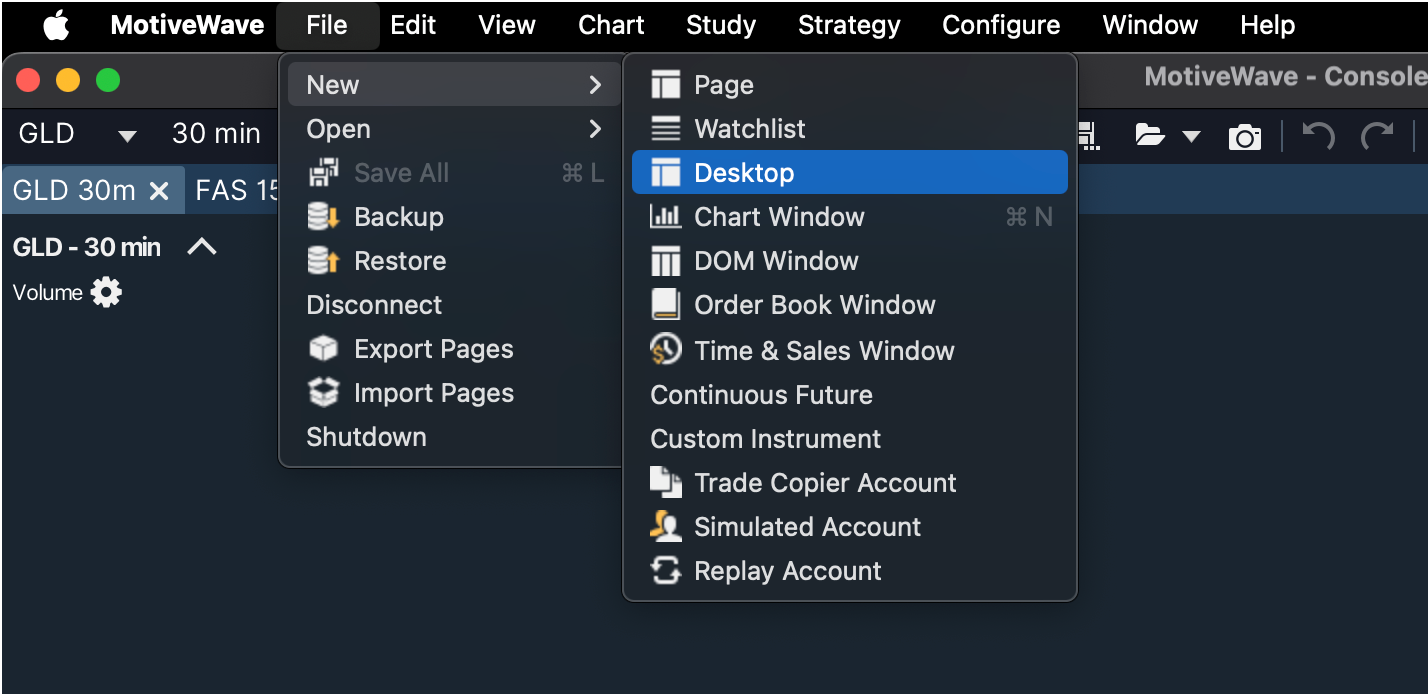
Task: Create a new Time & Sales Window
Action: coord(824,351)
